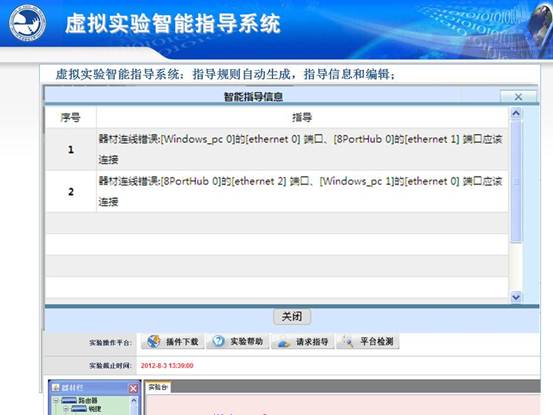Open 插件下载 plugin download
Viewport: 553px width, 415px height.
tap(172, 341)
